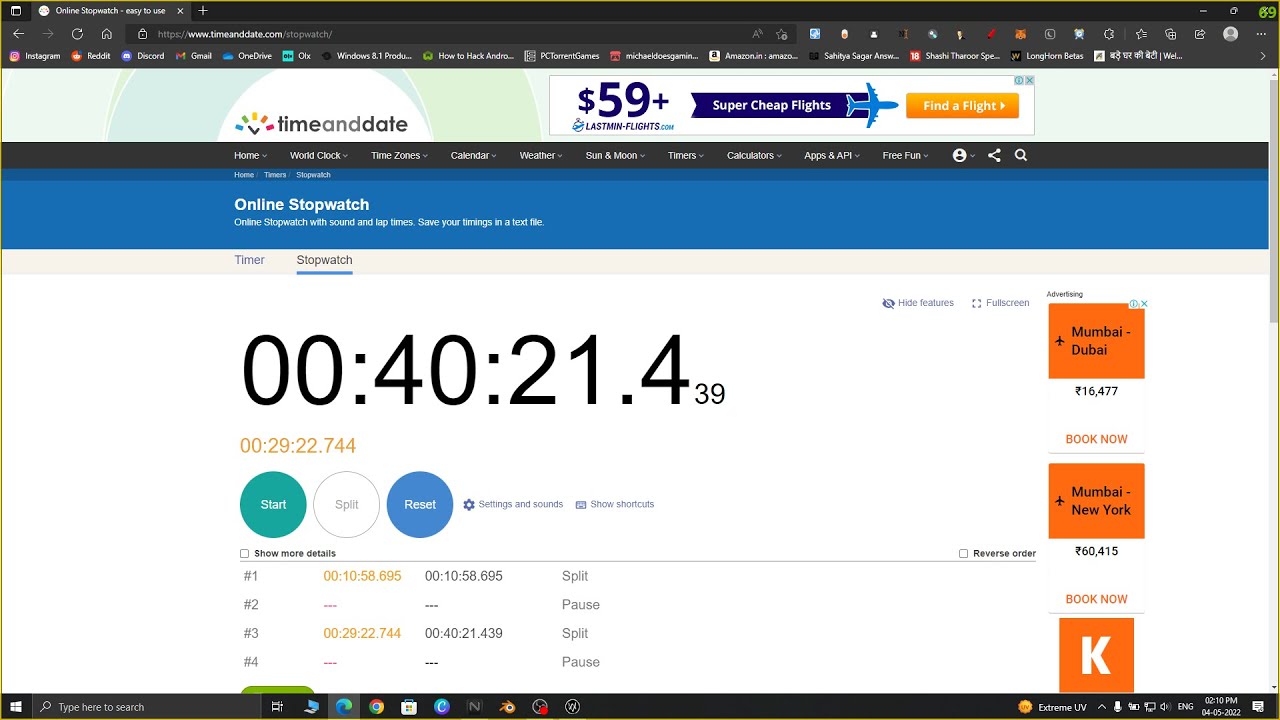Open Read aloud icon in address bar
Viewport: 1280px width, 720px height.
point(757,34)
